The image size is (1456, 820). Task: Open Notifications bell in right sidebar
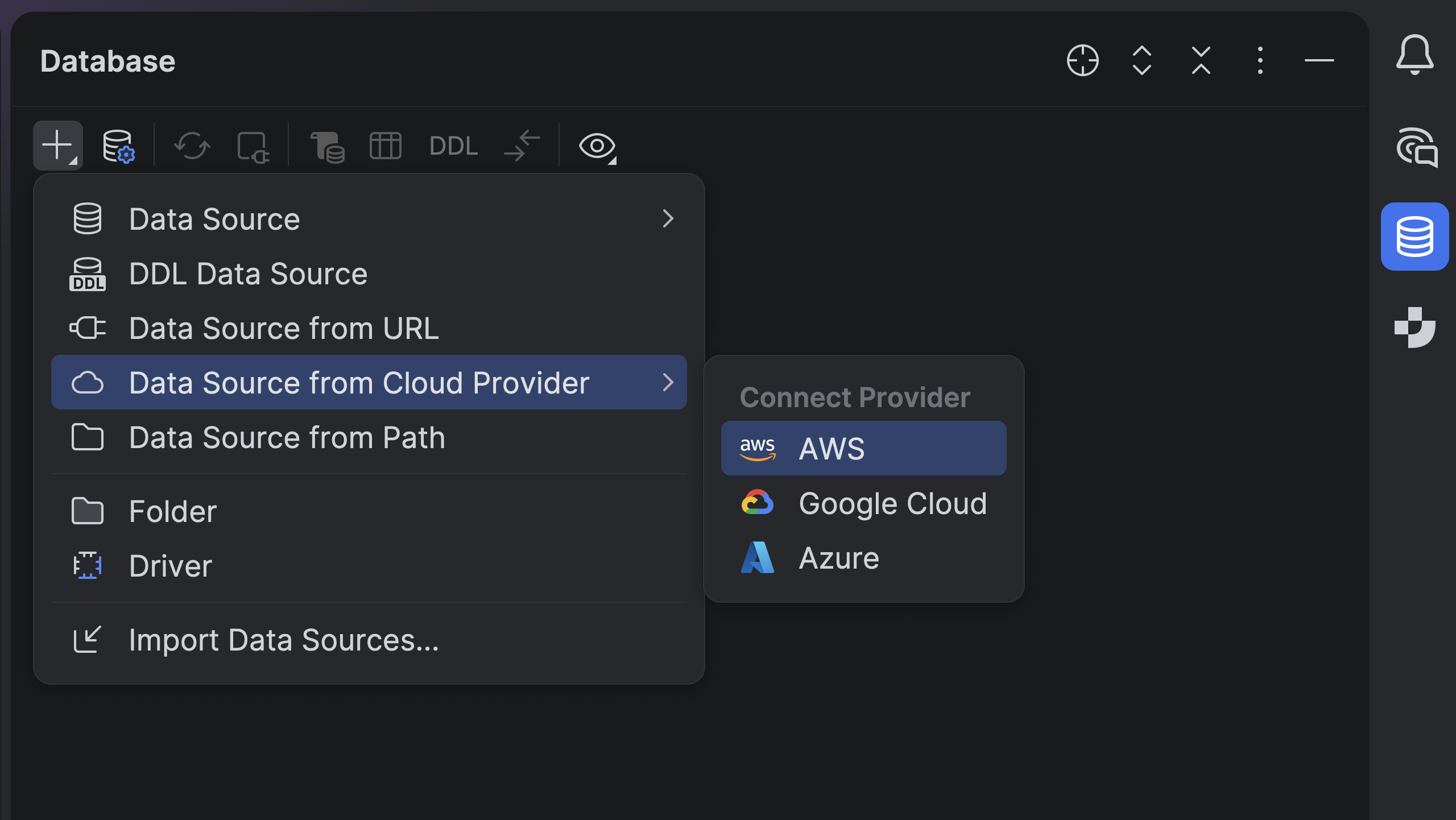click(1414, 55)
